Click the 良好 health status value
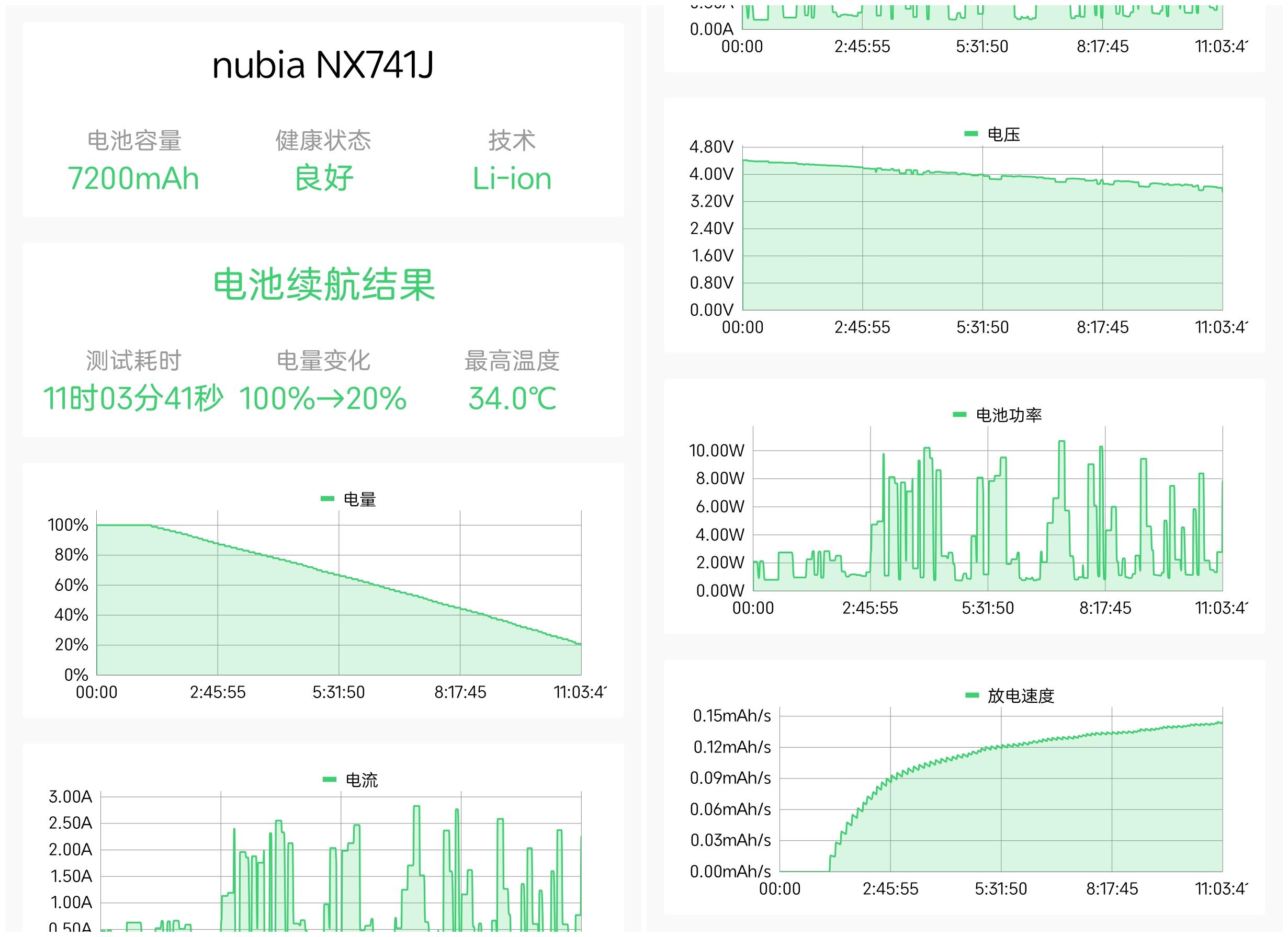 pos(323,178)
